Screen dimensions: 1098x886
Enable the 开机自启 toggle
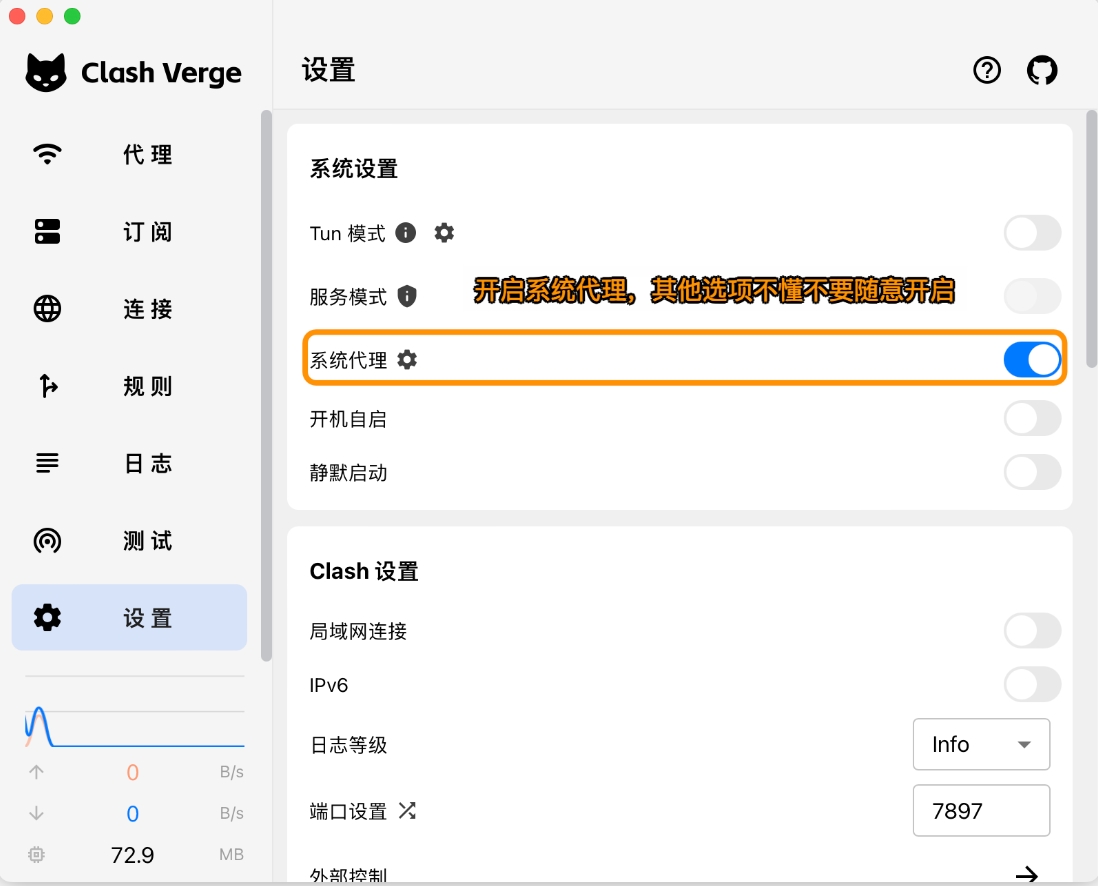pyautogui.click(x=1031, y=418)
